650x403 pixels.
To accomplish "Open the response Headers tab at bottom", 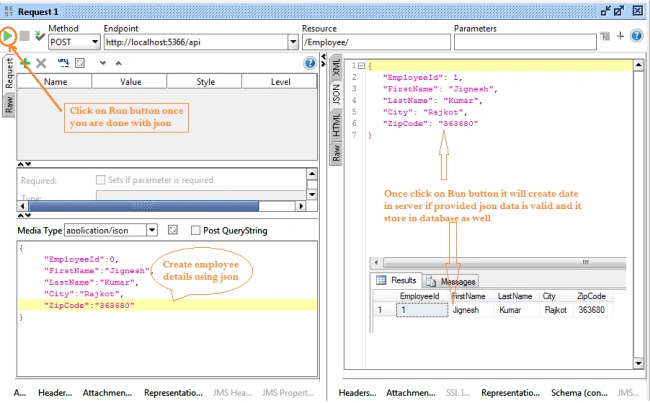I will tap(357, 393).
